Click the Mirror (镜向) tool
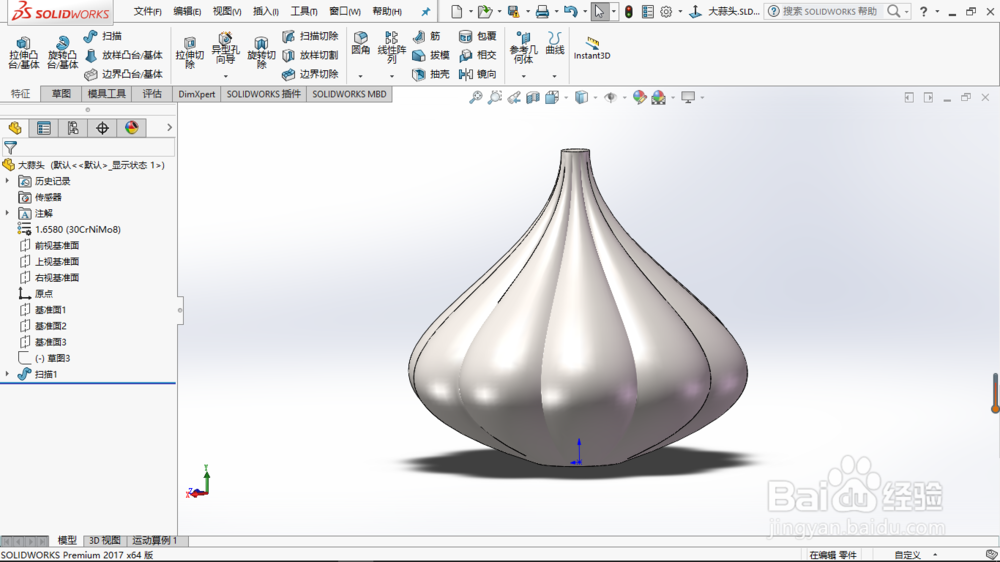The image size is (1000, 562). [x=478, y=75]
